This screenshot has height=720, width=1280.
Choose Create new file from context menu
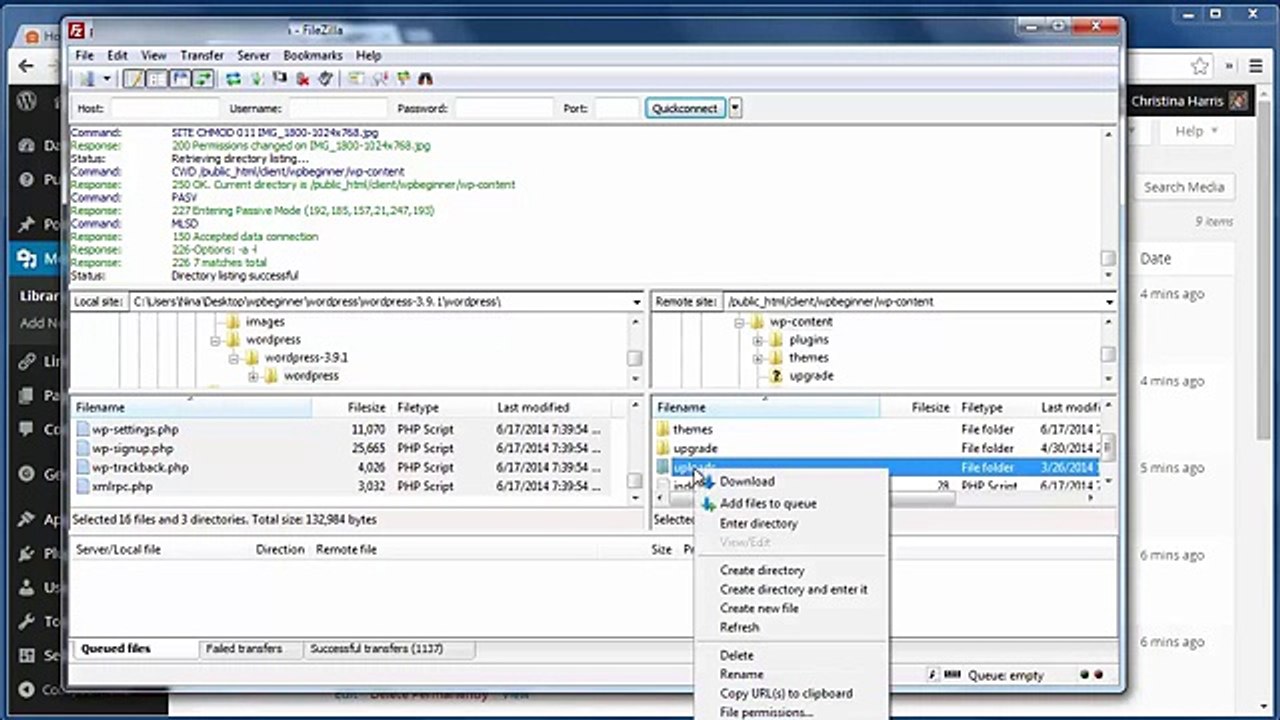click(759, 608)
